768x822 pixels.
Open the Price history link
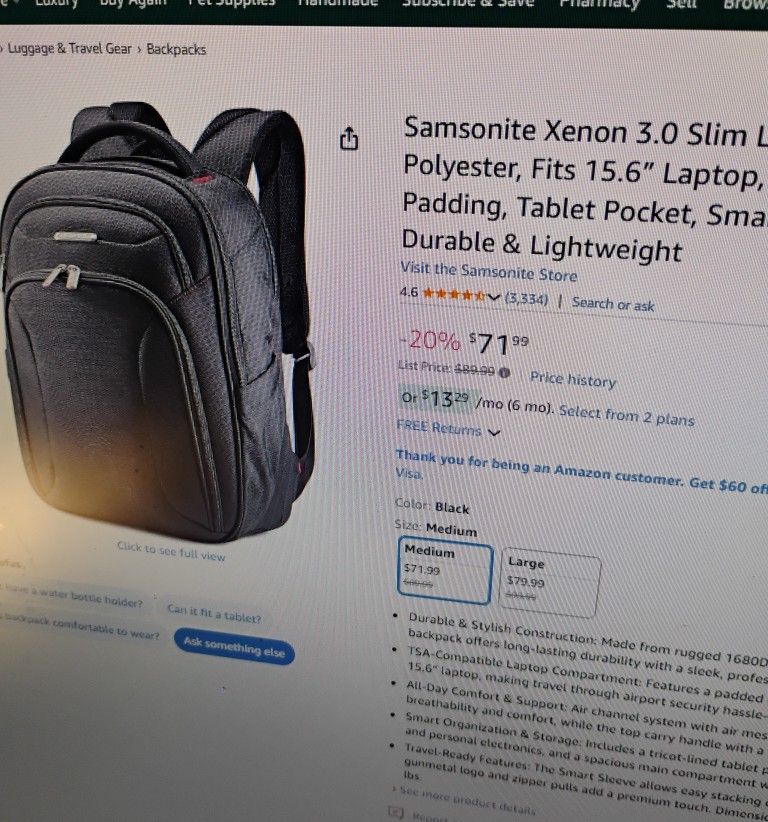(x=573, y=380)
